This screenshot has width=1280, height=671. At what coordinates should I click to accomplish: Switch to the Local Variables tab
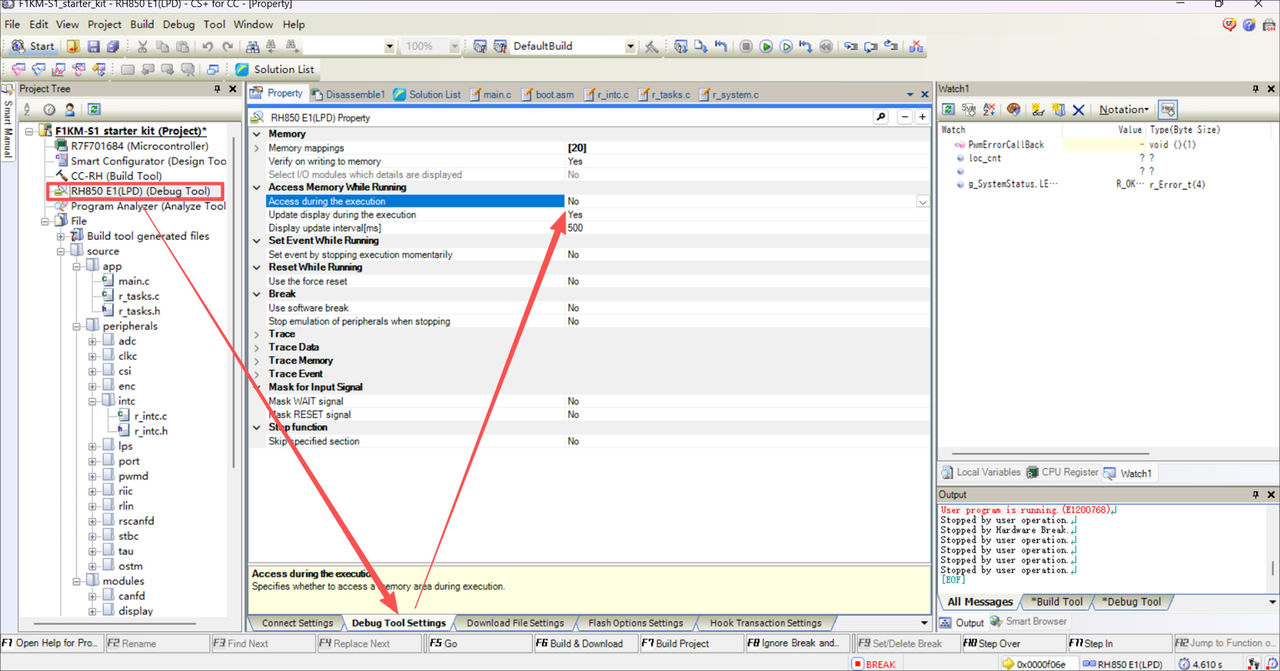(x=981, y=472)
